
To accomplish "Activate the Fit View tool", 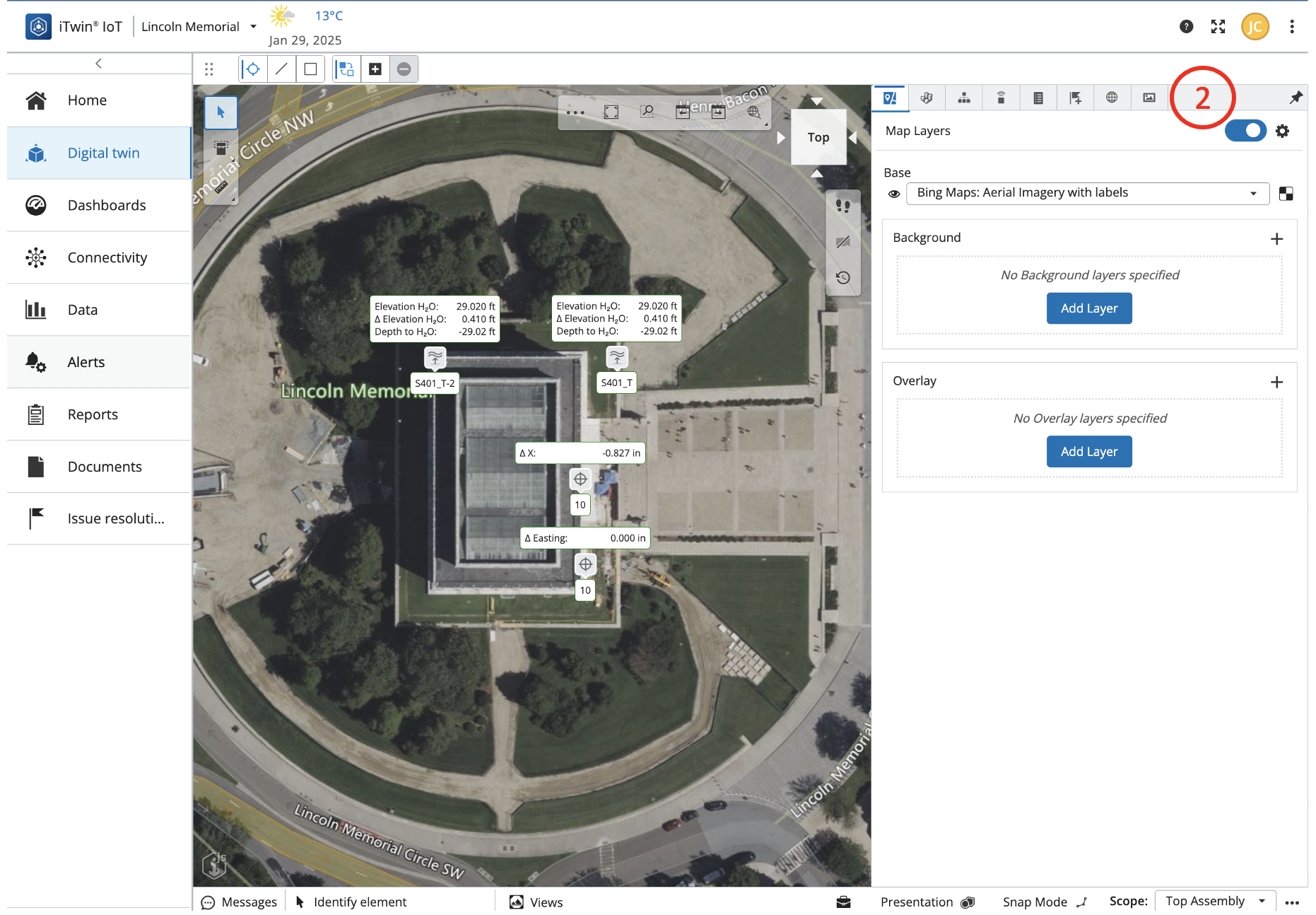I will coord(611,112).
